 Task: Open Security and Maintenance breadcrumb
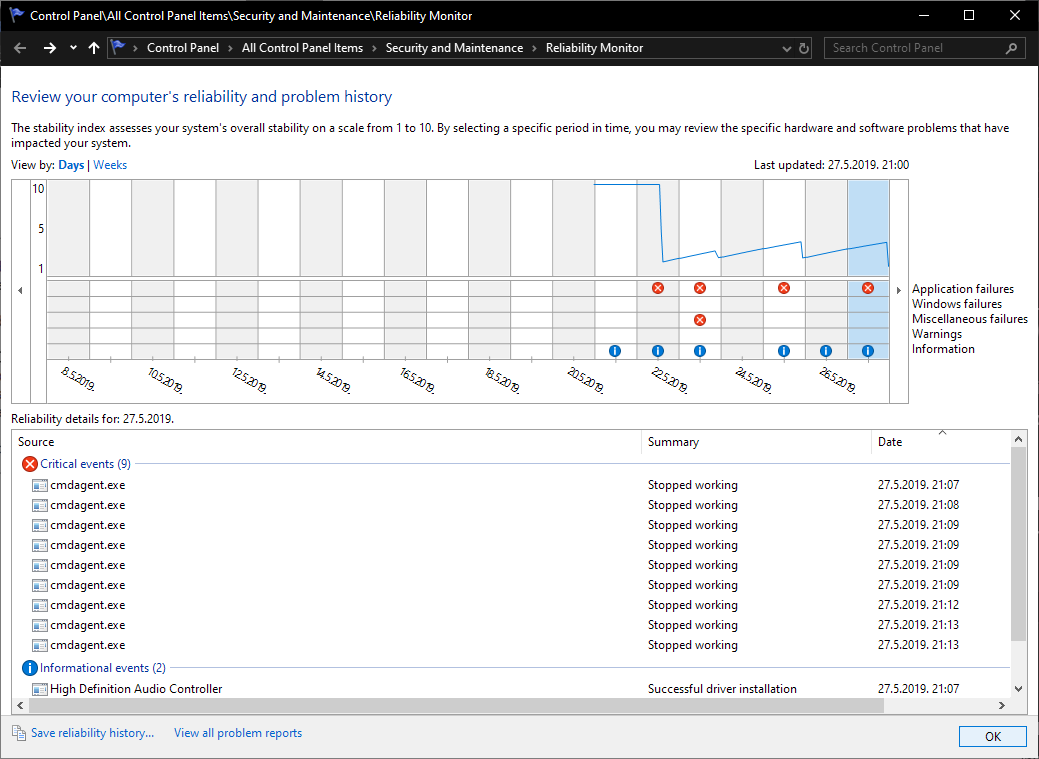(x=454, y=48)
